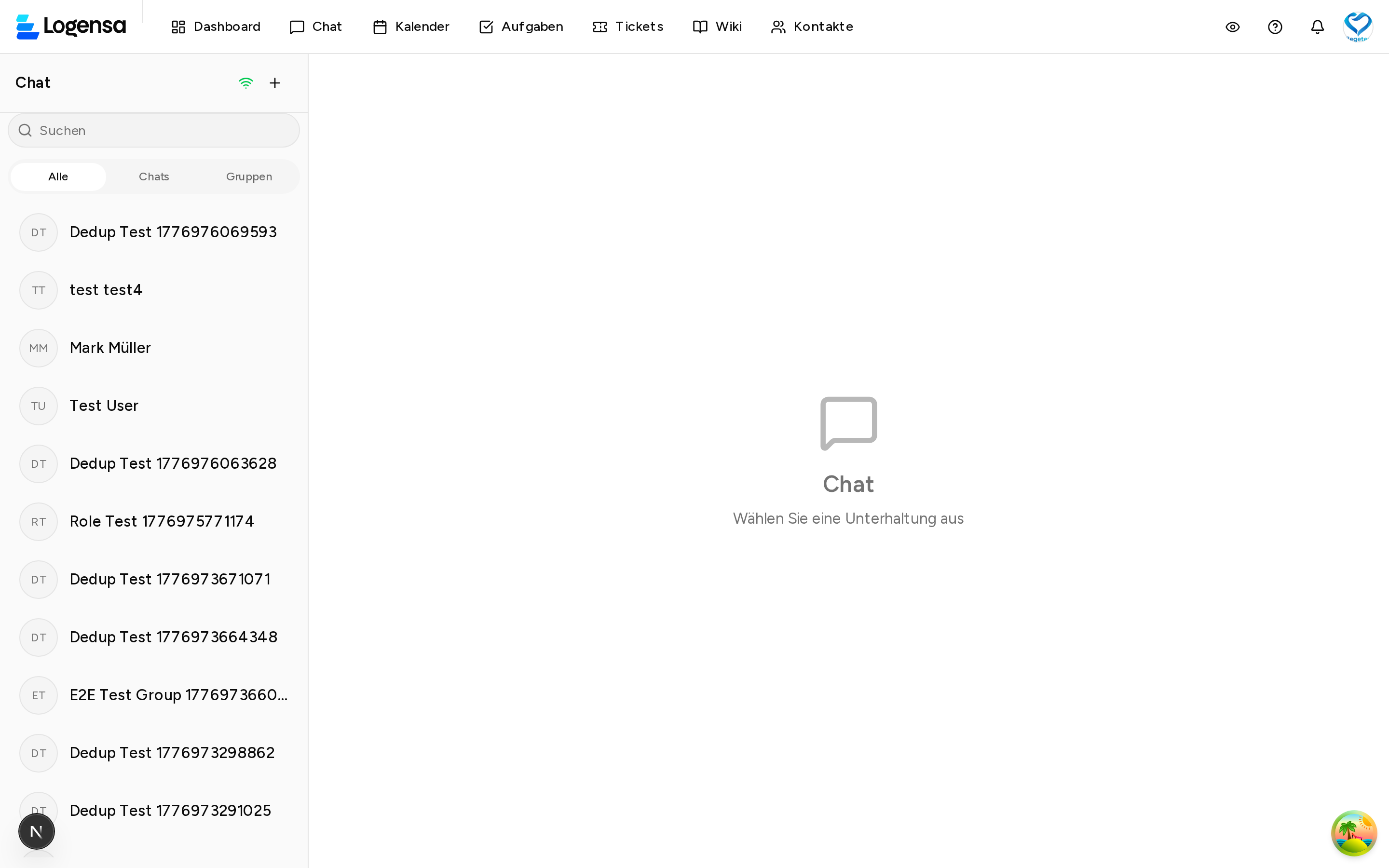Open help via the question mark icon
Image resolution: width=1389 pixels, height=868 pixels.
click(x=1275, y=27)
